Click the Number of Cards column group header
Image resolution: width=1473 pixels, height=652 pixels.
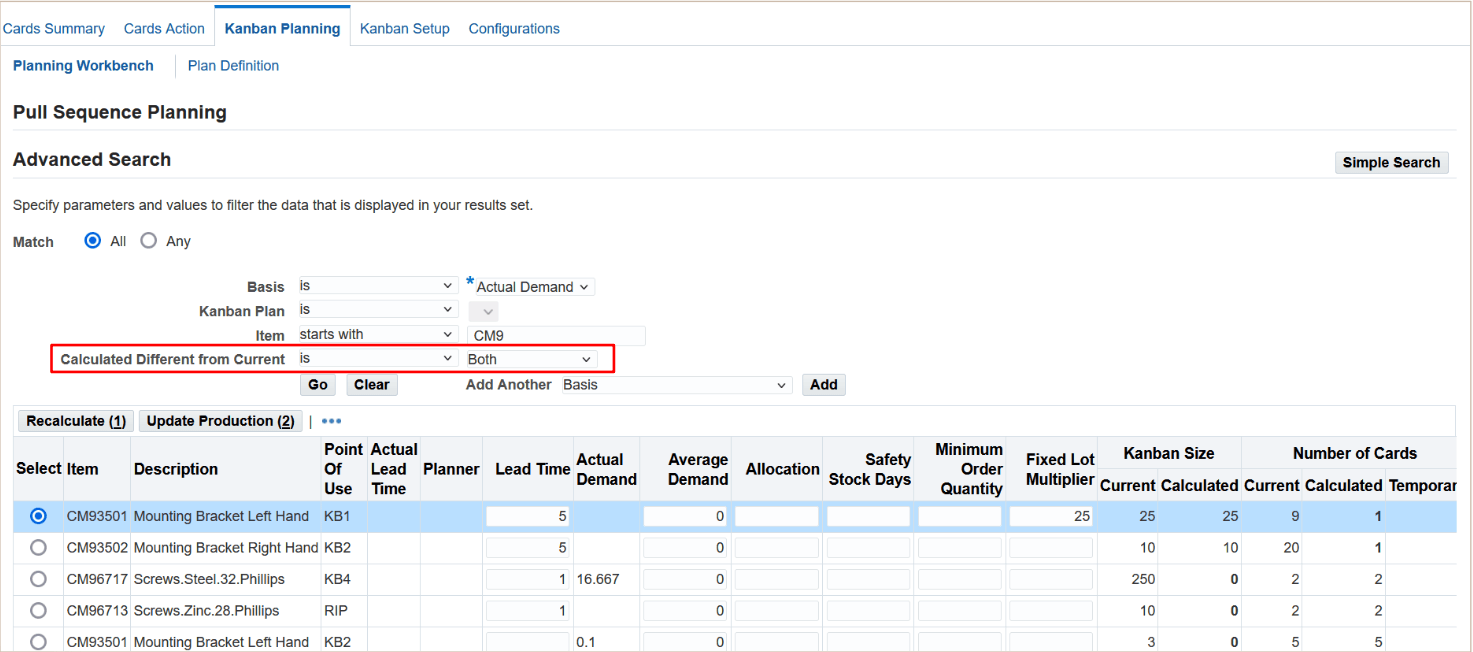(1355, 453)
